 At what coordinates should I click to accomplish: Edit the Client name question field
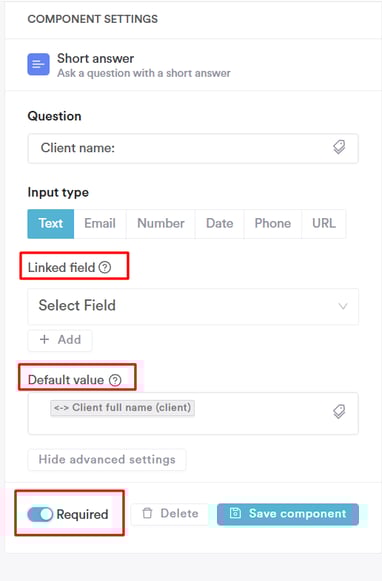193,148
